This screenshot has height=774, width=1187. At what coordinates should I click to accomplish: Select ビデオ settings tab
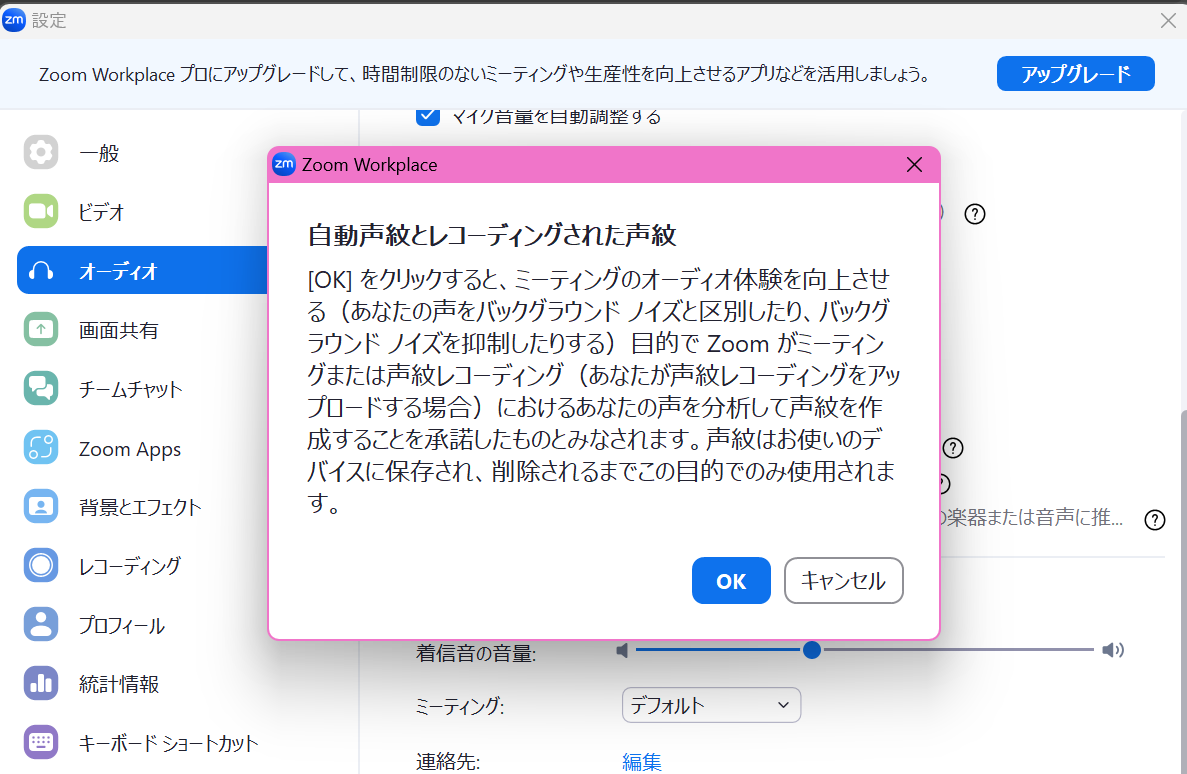[142, 211]
